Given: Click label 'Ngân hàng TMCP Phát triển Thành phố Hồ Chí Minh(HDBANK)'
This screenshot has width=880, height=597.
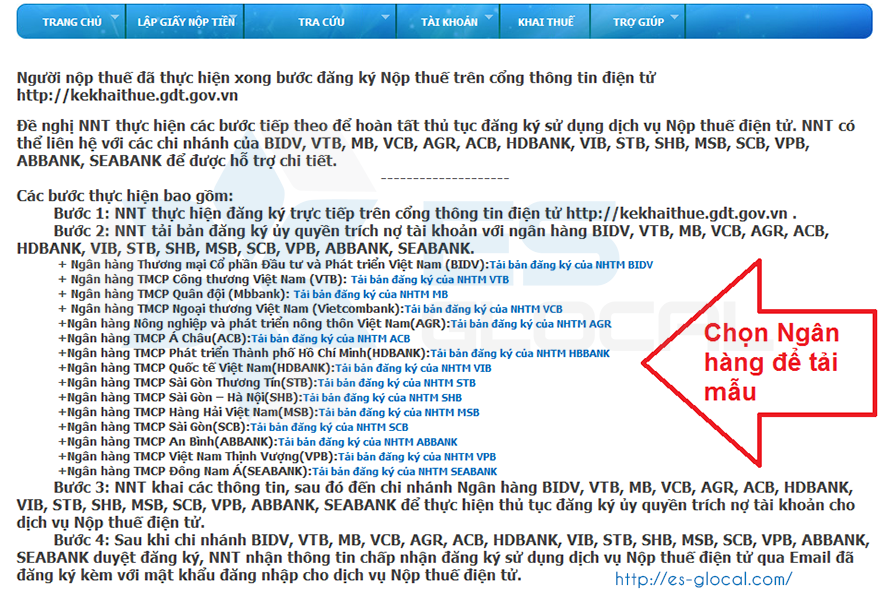Looking at the screenshot, I should point(248,353).
